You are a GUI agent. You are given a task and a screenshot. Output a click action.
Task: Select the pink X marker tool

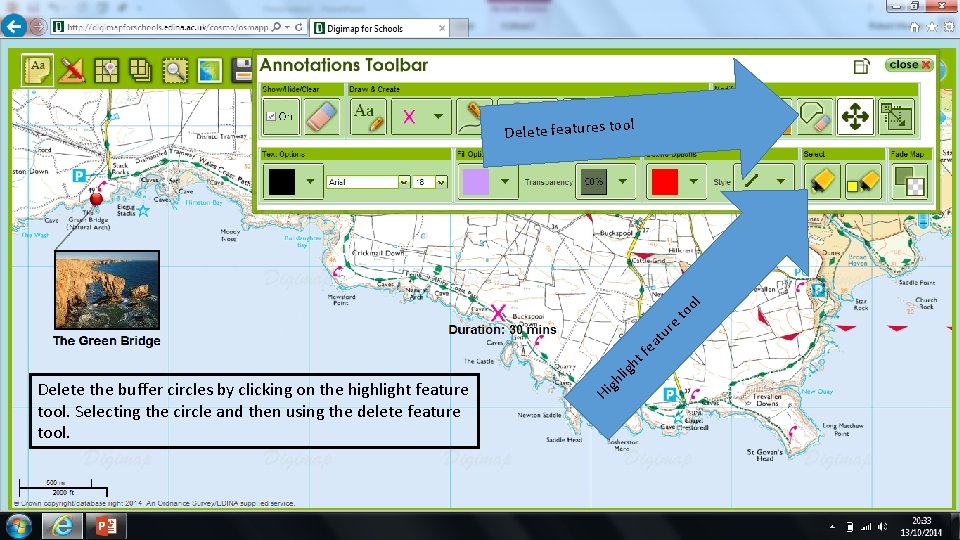pos(410,116)
